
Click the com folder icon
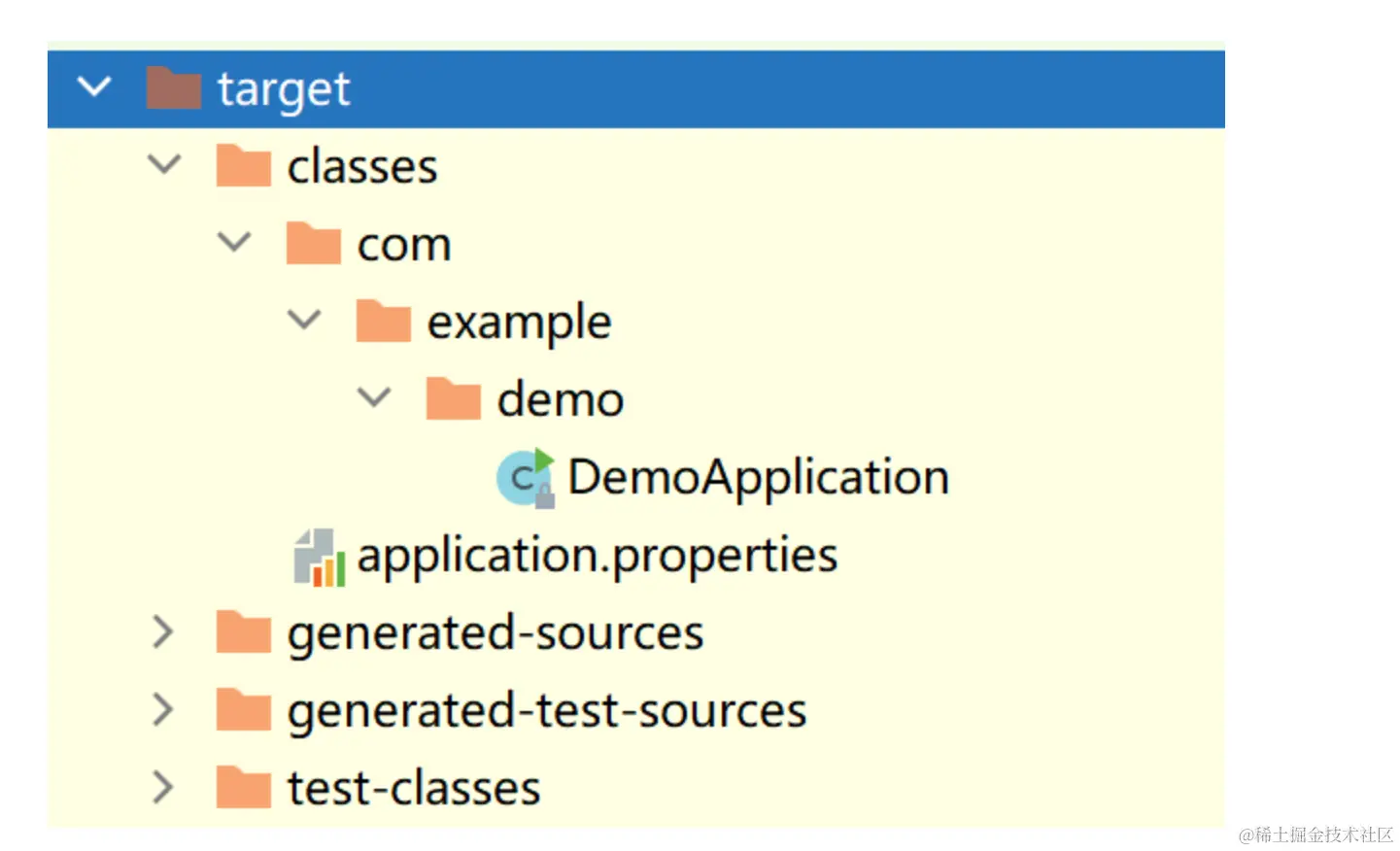point(313,244)
